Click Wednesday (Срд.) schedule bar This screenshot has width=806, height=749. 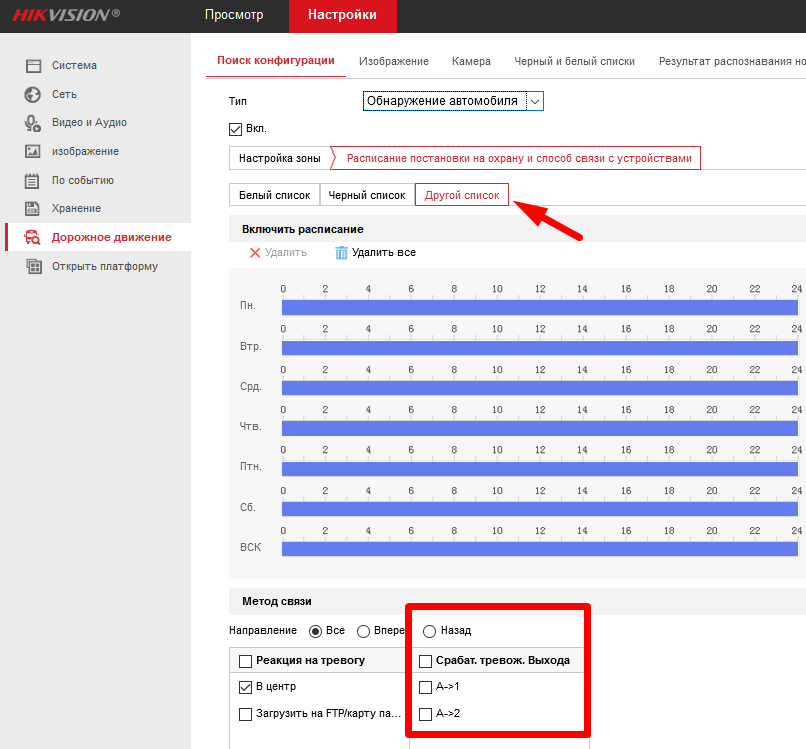(540, 388)
